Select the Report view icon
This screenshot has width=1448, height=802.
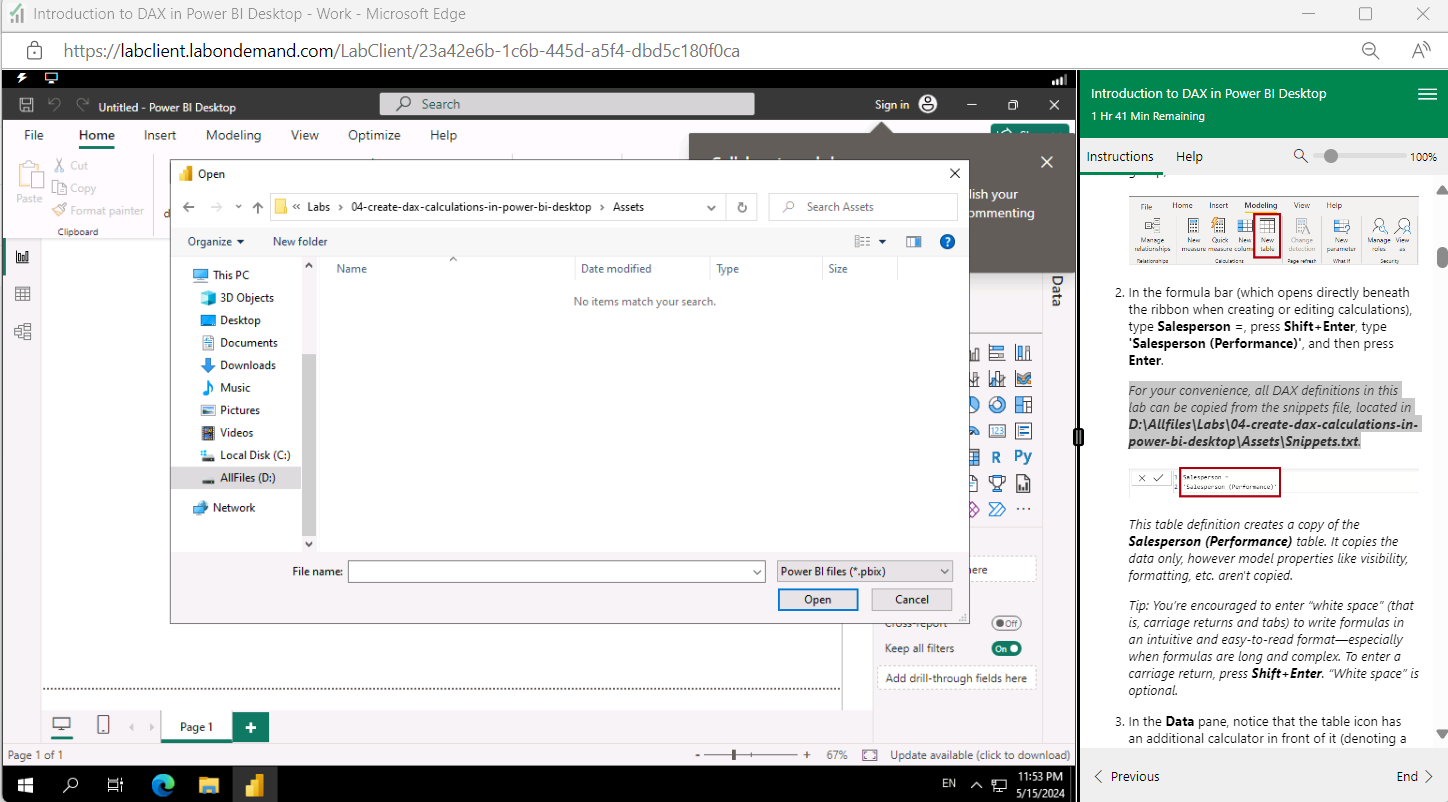pos(22,256)
